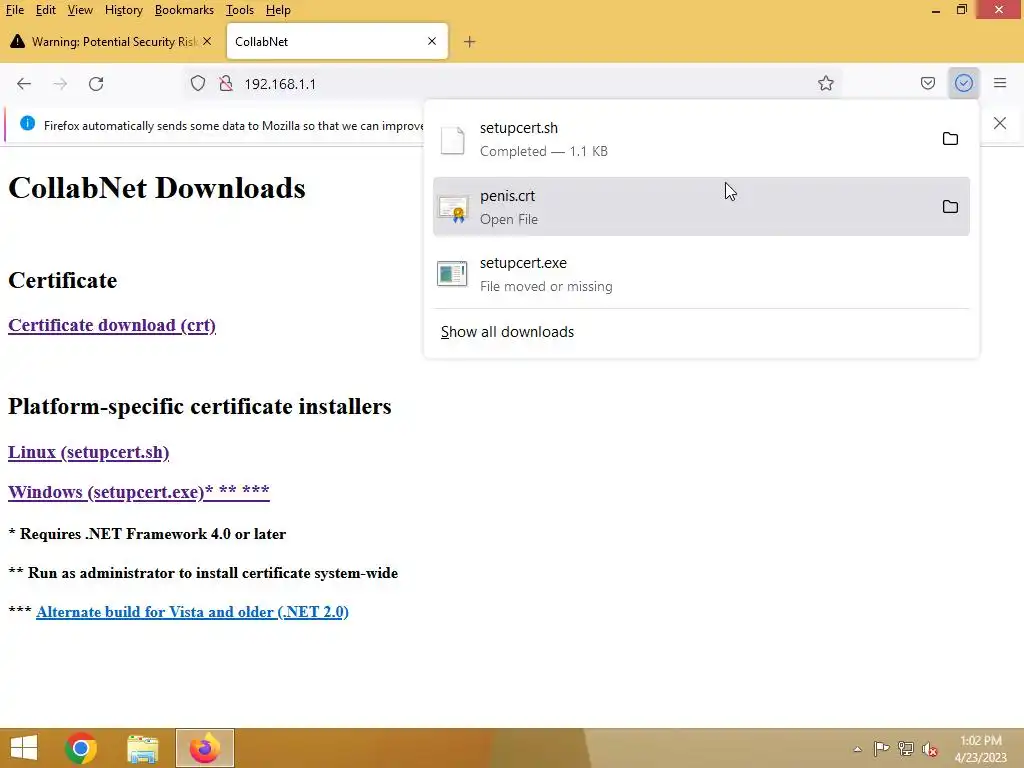The height and width of the screenshot is (768, 1024).
Task: Show hidden system tray icons
Action: pos(857,749)
